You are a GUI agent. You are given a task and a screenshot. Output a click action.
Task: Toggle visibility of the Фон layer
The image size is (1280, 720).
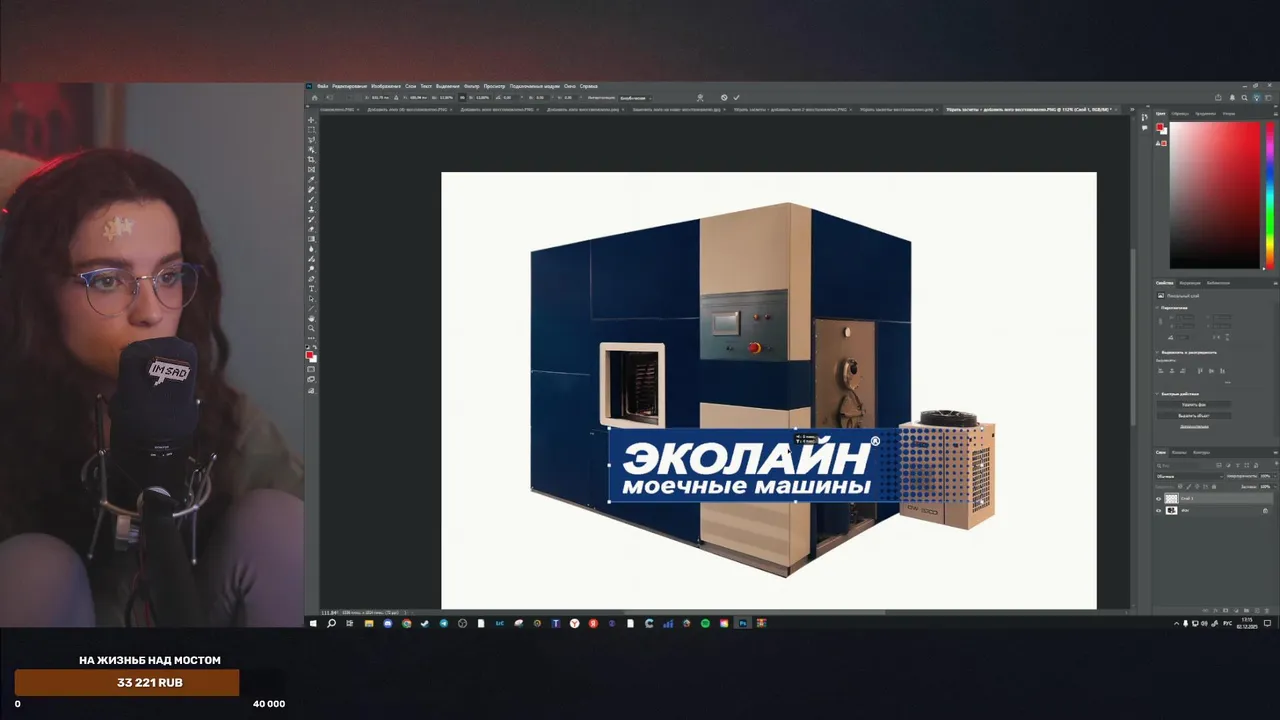pos(1158,510)
